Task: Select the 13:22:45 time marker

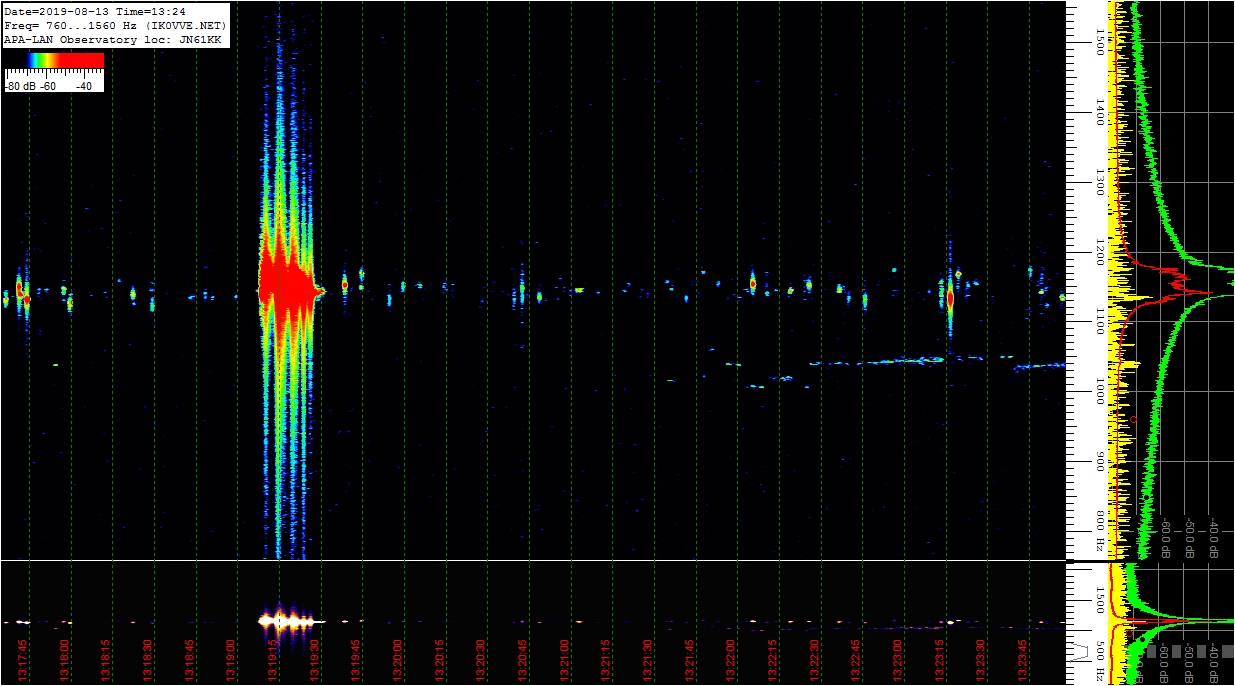Action: pyautogui.click(x=856, y=662)
